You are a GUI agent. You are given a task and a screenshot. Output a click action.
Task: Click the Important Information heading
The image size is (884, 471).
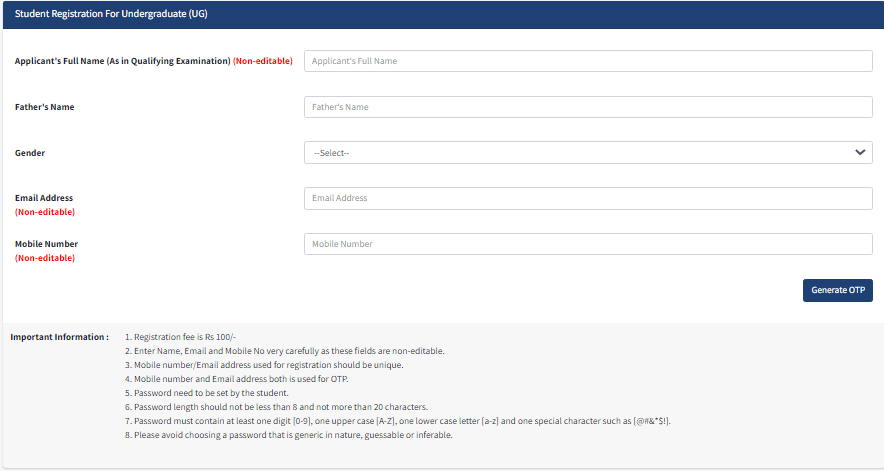(x=59, y=337)
